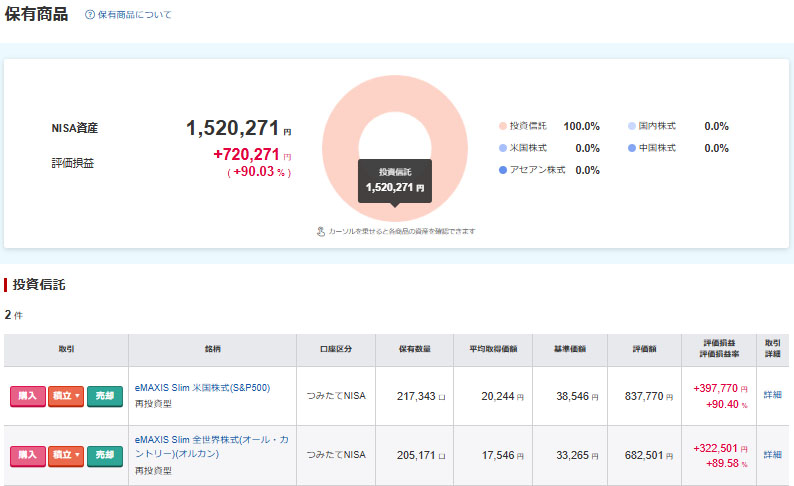Expand 積立 dropdown for the S&P500 fund
The height and width of the screenshot is (486, 794).
click(65, 396)
